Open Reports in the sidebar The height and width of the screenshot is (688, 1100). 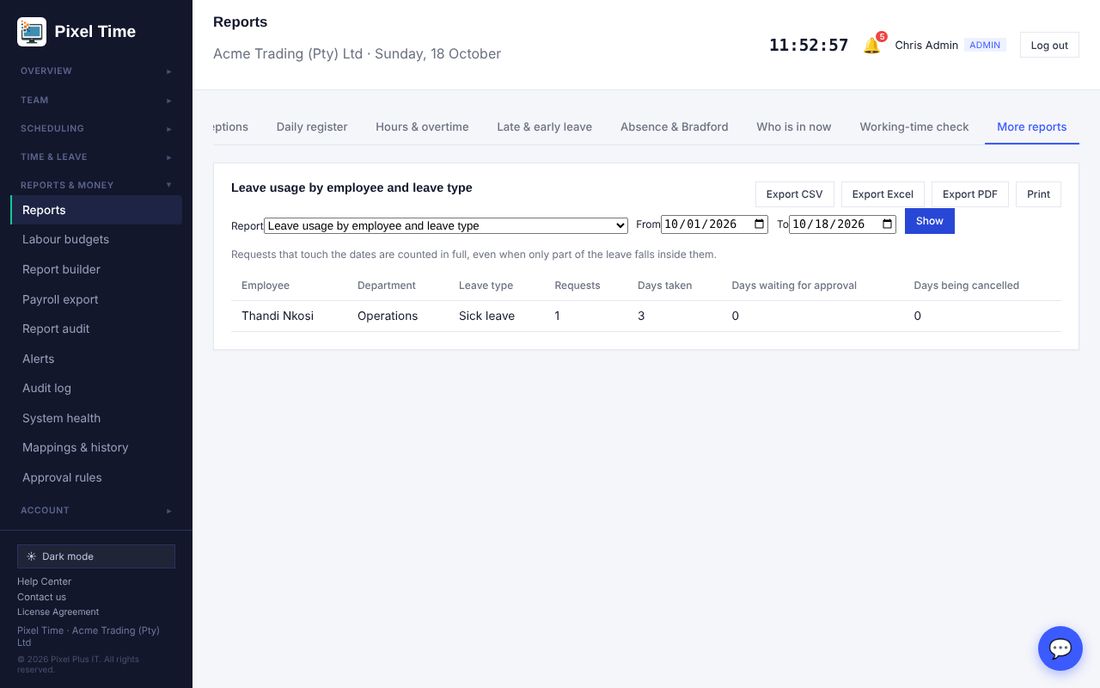[x=96, y=210]
